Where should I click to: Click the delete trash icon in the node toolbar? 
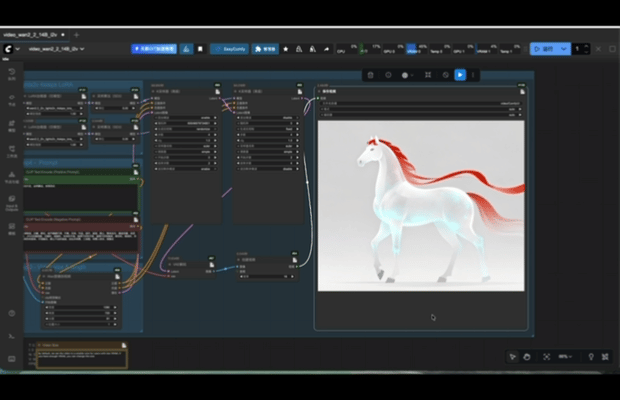371,74
